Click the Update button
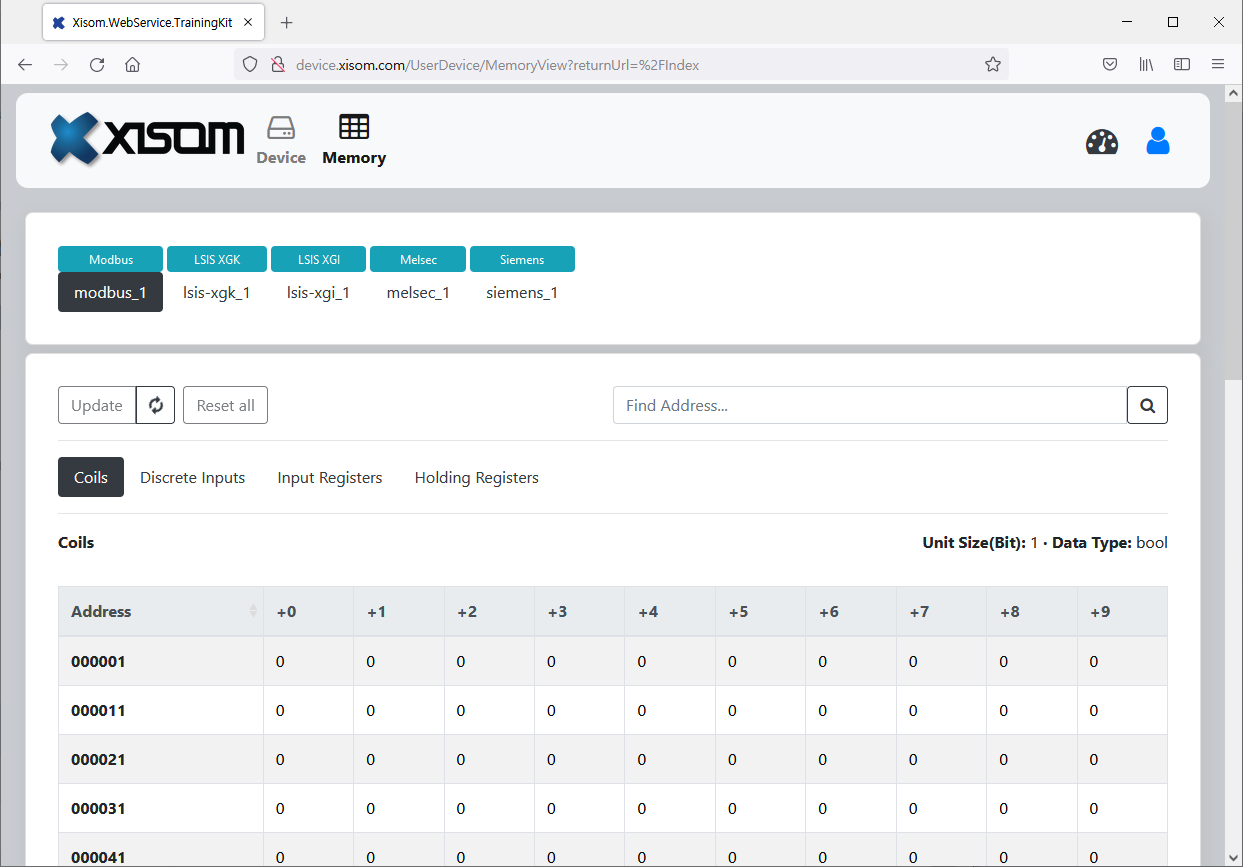The width and height of the screenshot is (1243, 867). tap(97, 405)
